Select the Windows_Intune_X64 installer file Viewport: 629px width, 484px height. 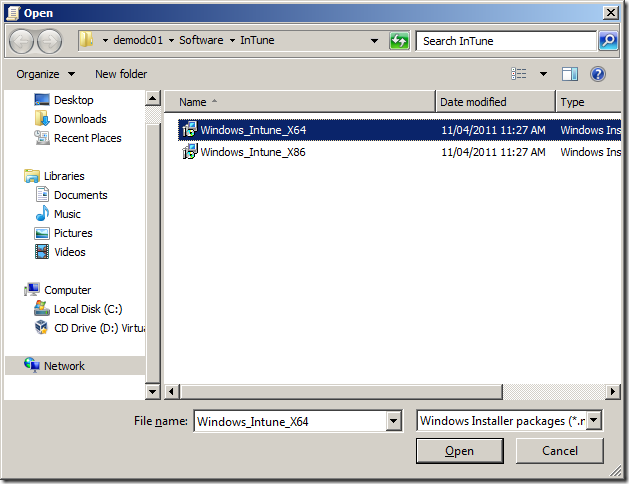click(x=252, y=129)
